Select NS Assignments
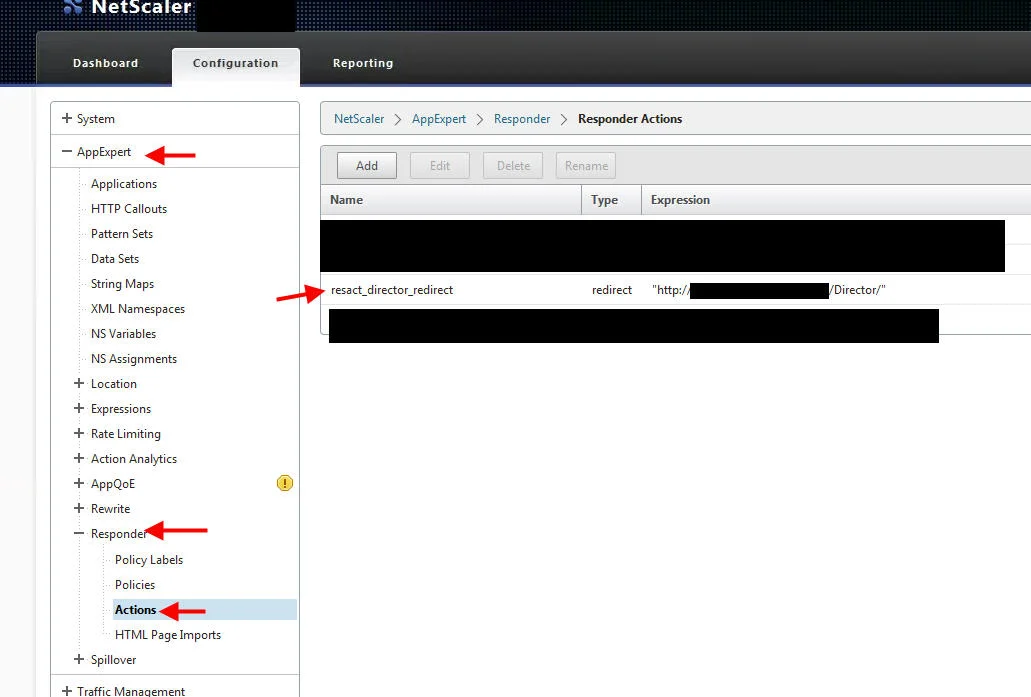 (x=134, y=358)
